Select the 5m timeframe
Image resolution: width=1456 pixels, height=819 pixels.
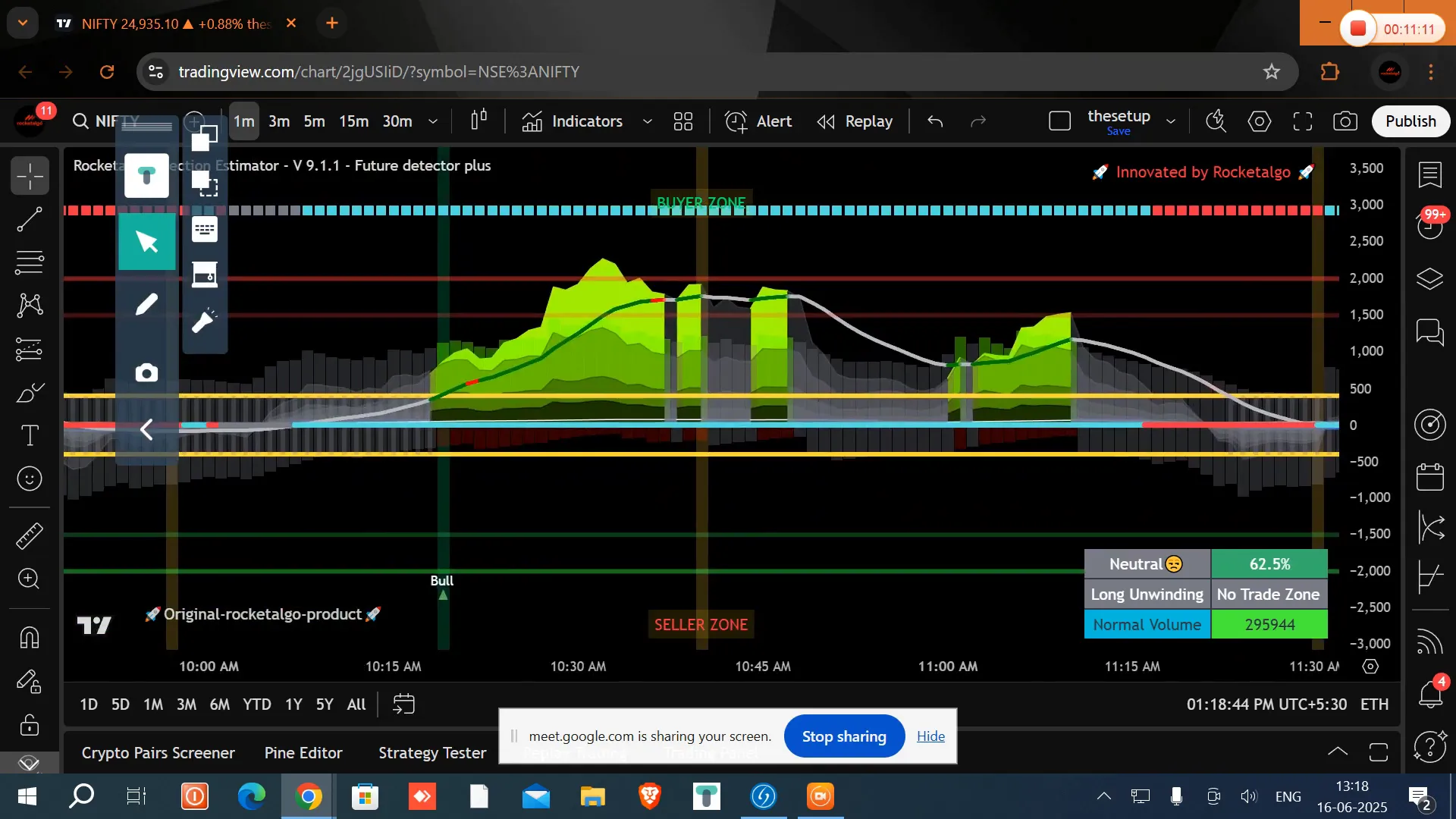tap(314, 121)
